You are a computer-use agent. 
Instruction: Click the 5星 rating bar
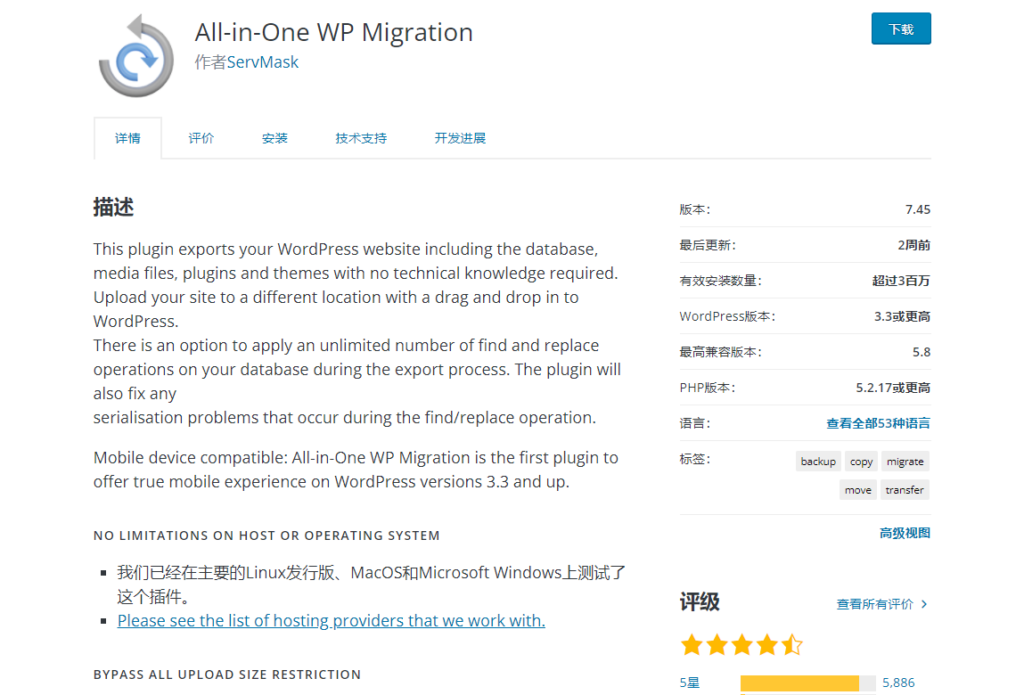tap(807, 683)
